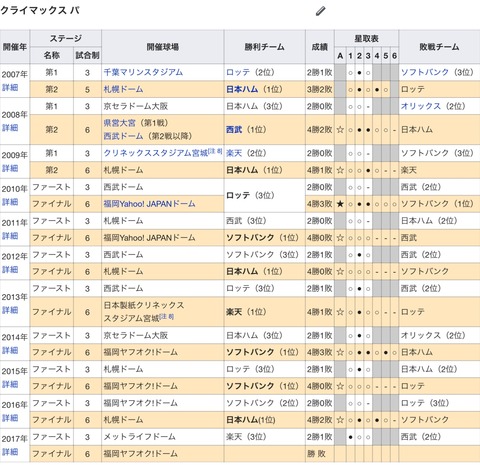Select the 成績 column header
Image resolution: width=480 pixels, height=465 pixels.
point(320,47)
